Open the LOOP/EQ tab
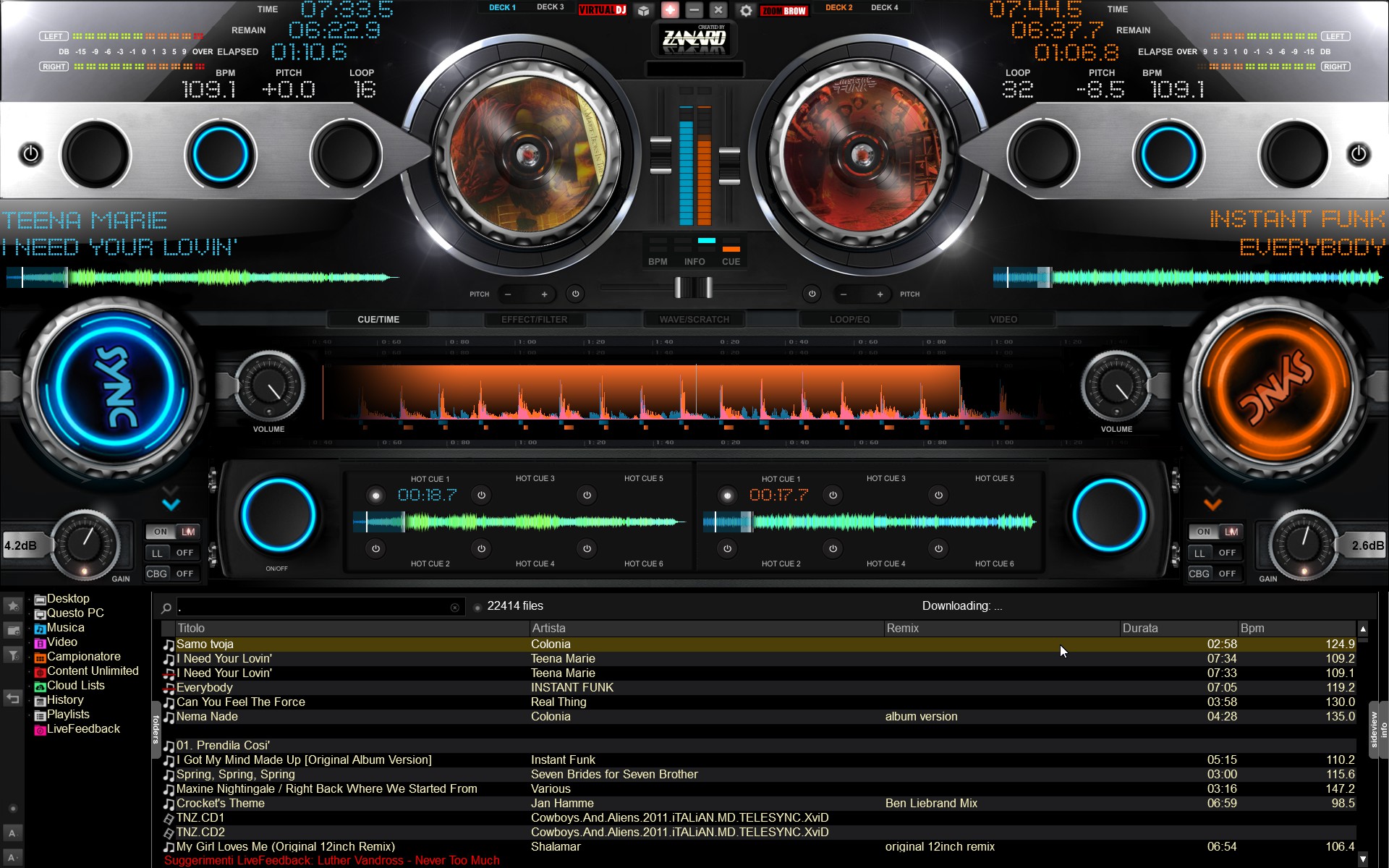1389x868 pixels. point(849,319)
